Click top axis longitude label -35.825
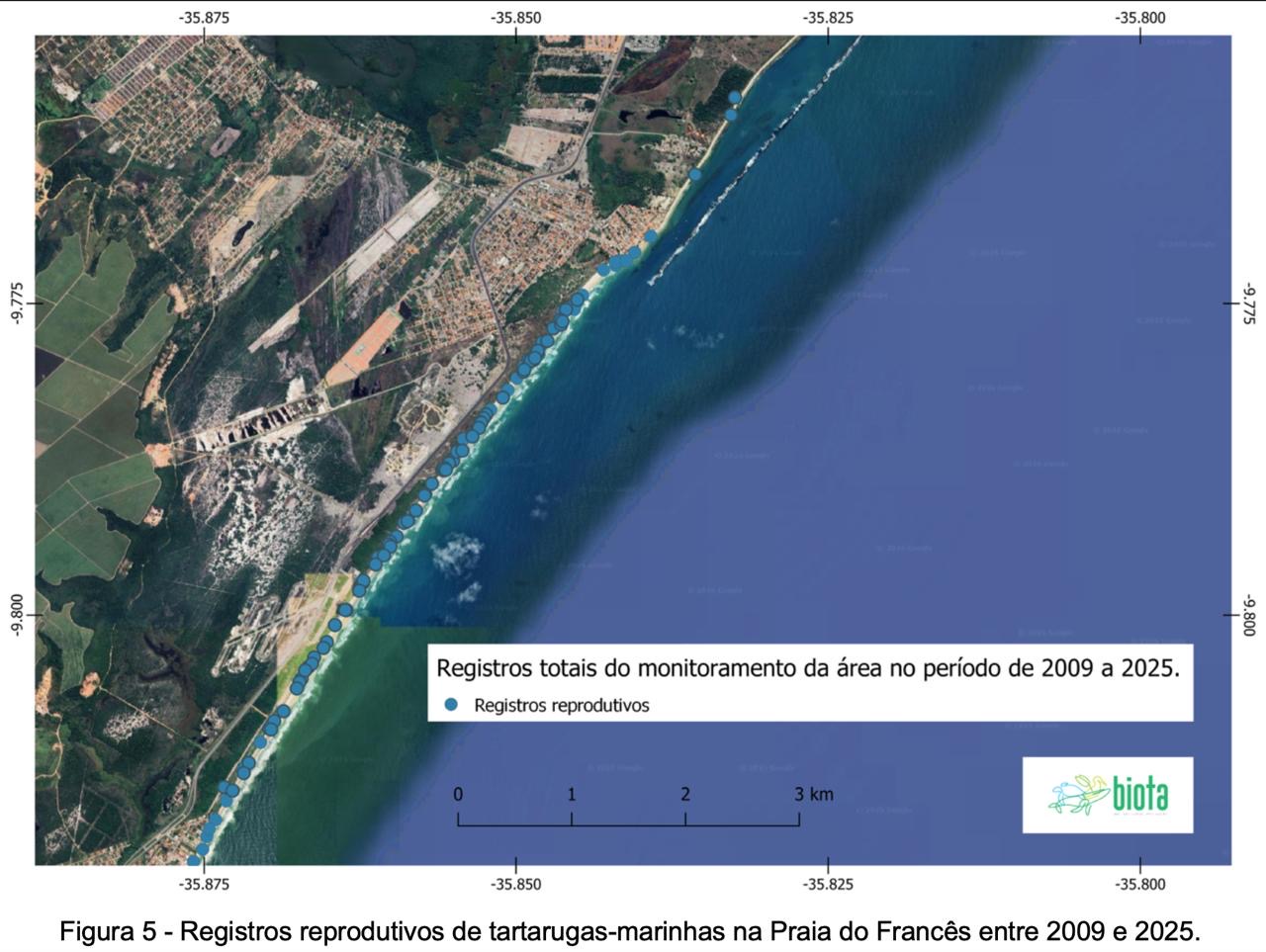This screenshot has width=1266, height=952. pyautogui.click(x=828, y=17)
